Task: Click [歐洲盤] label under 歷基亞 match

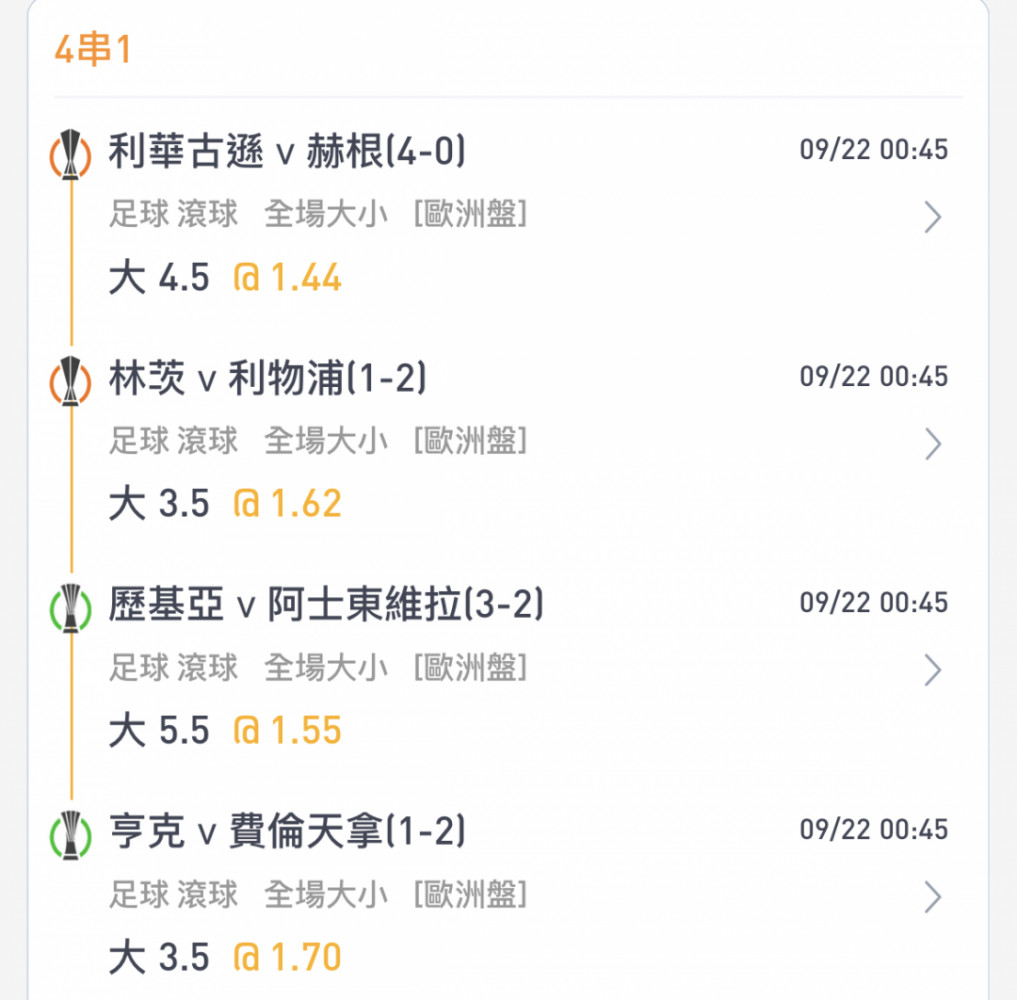Action: pyautogui.click(x=470, y=667)
